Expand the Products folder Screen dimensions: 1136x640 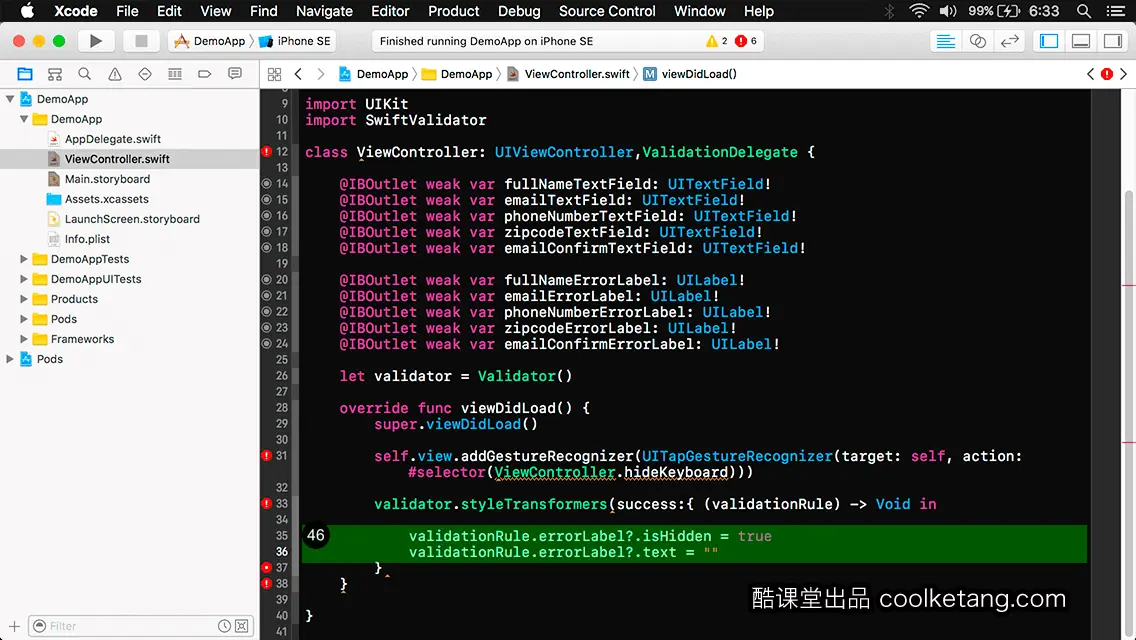pos(24,299)
